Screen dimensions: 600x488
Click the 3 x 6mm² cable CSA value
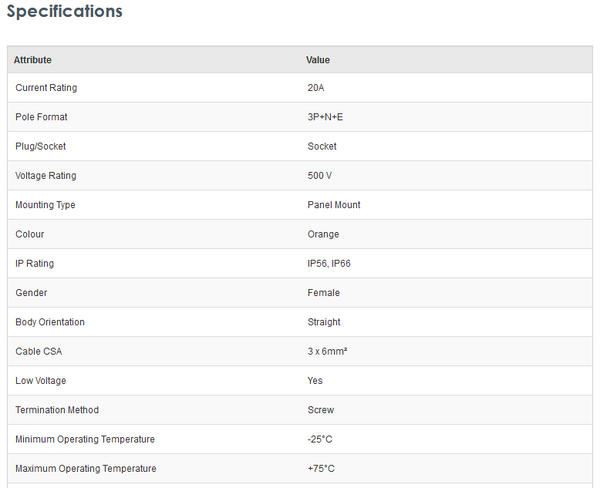(x=327, y=352)
